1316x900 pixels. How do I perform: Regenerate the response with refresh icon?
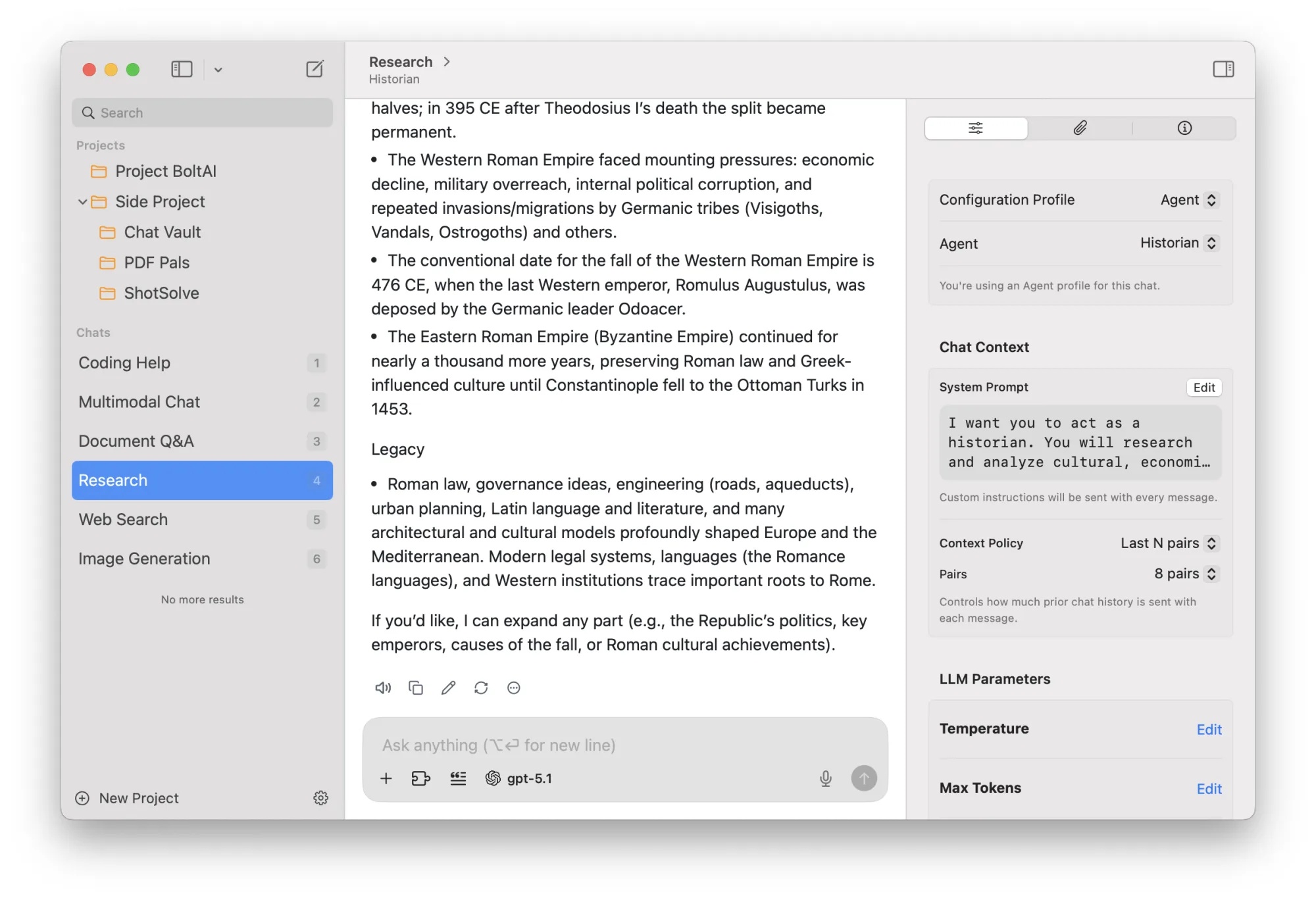pos(481,688)
